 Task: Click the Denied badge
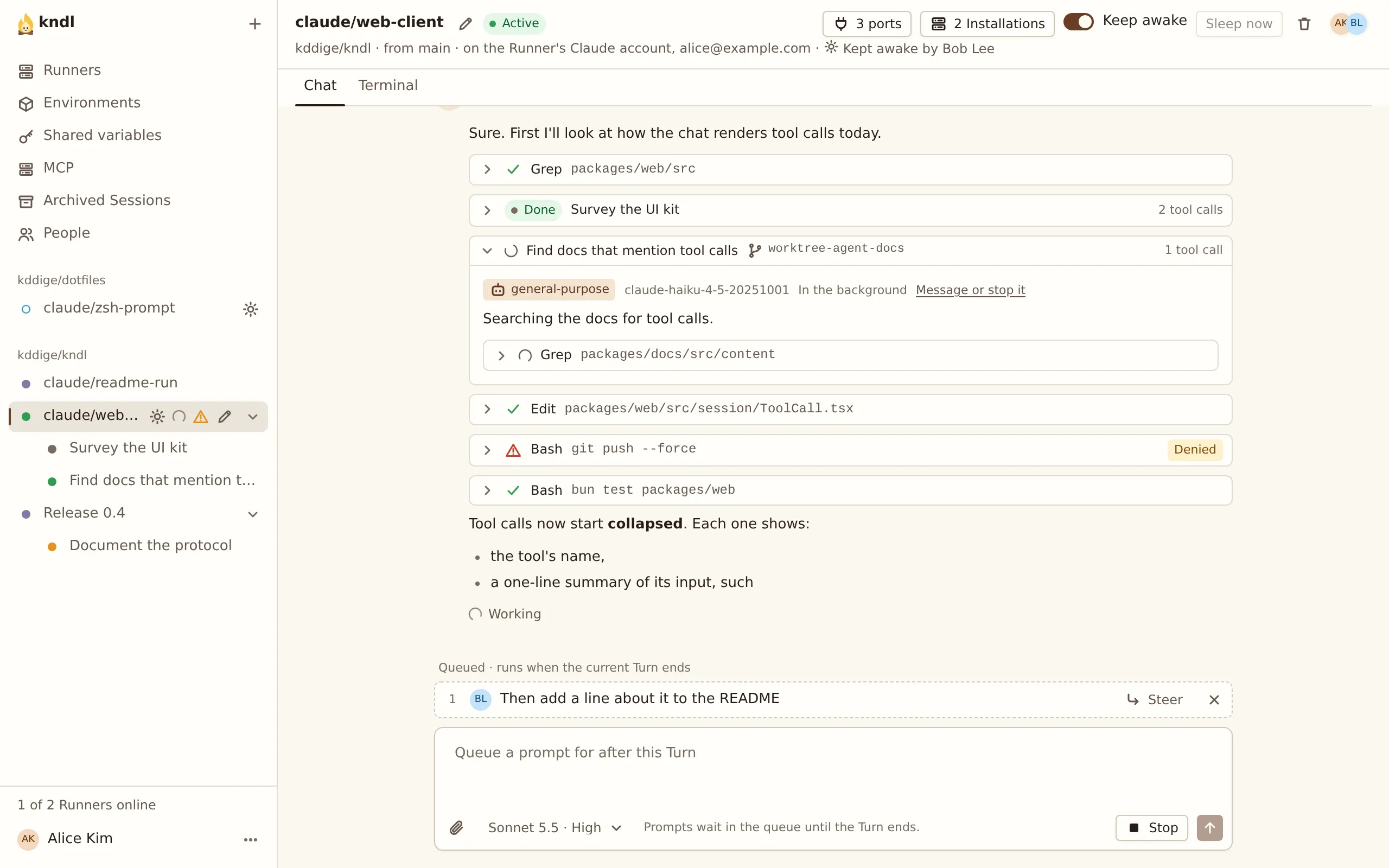tap(1194, 450)
